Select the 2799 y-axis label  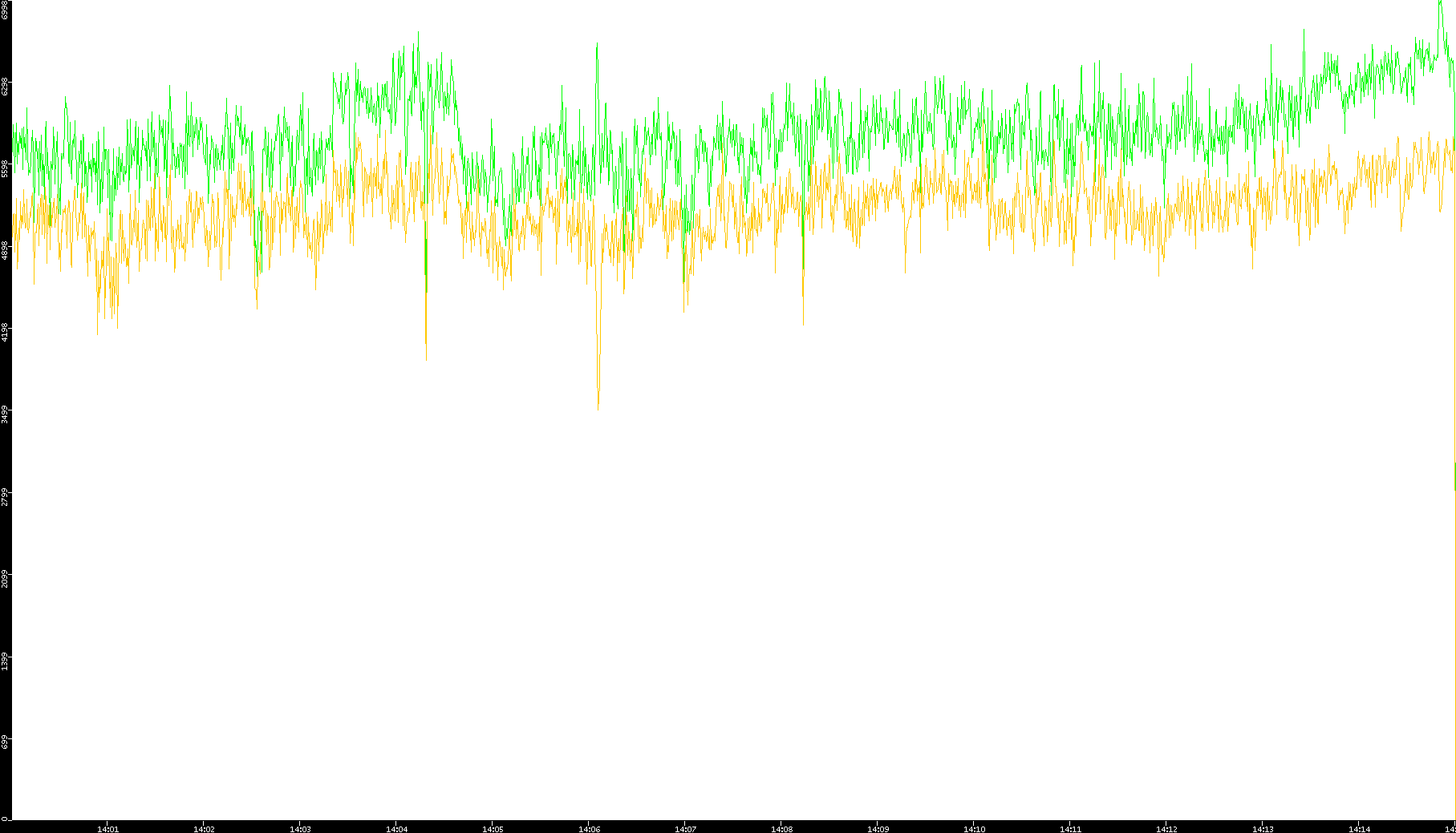(x=5, y=496)
